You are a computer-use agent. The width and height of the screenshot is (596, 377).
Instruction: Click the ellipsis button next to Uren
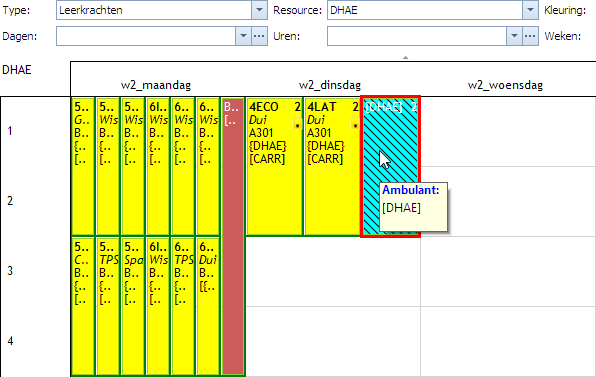pos(530,36)
